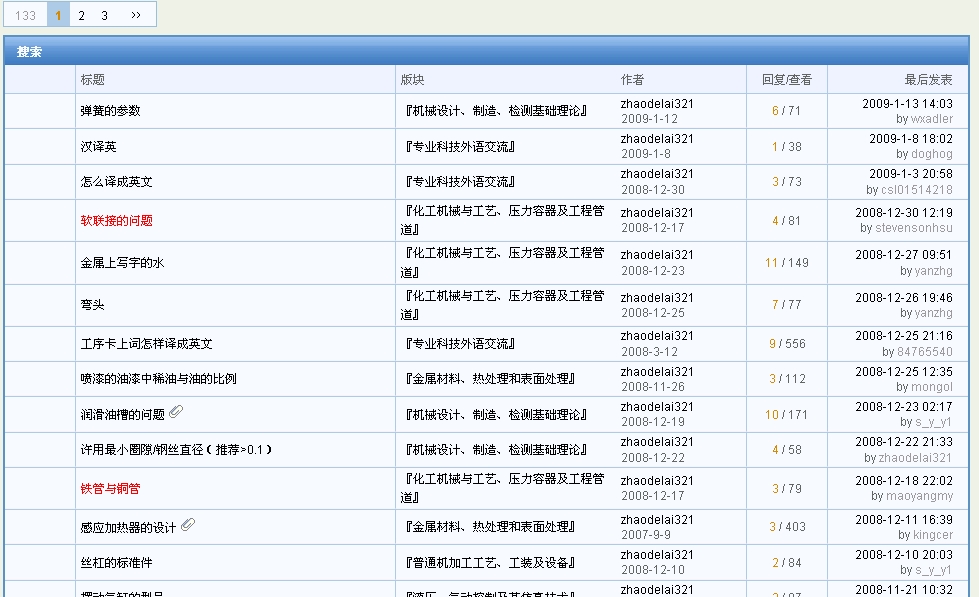The image size is (979, 597).
Task: Jump to last page with >> arrow
Action: (135, 15)
